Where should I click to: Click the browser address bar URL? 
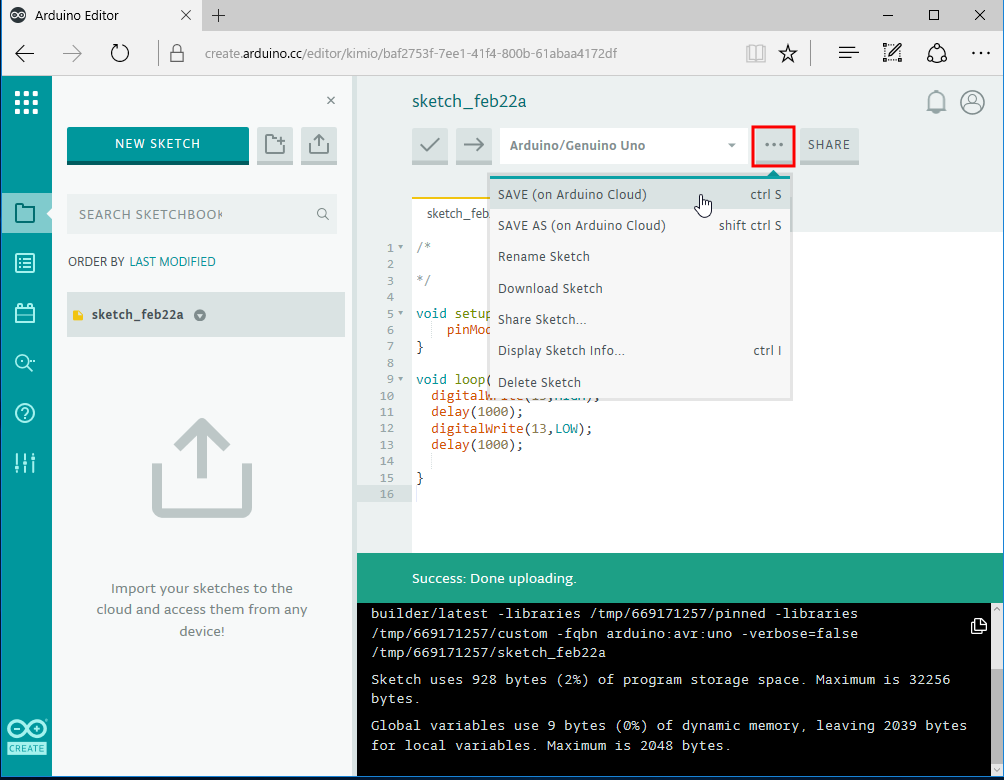point(410,54)
